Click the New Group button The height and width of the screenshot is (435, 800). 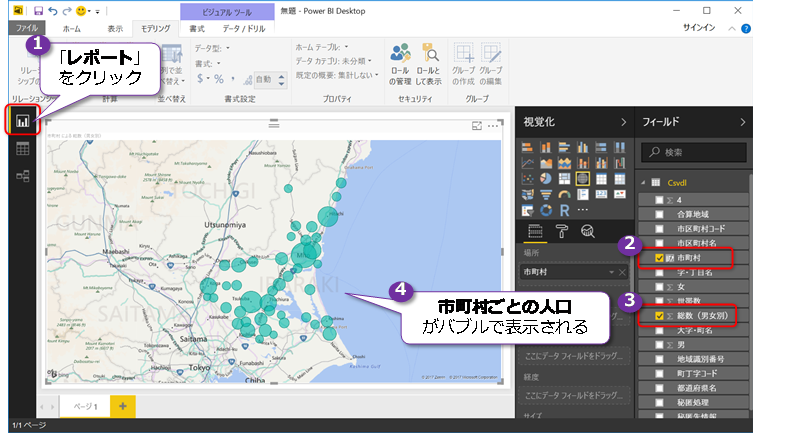click(x=463, y=64)
